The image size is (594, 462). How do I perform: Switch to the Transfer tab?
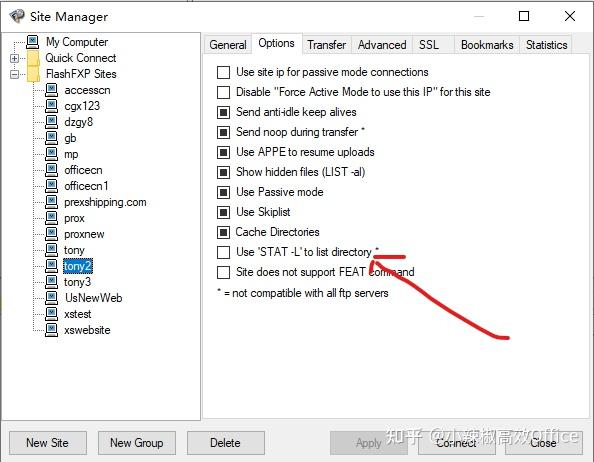(327, 45)
